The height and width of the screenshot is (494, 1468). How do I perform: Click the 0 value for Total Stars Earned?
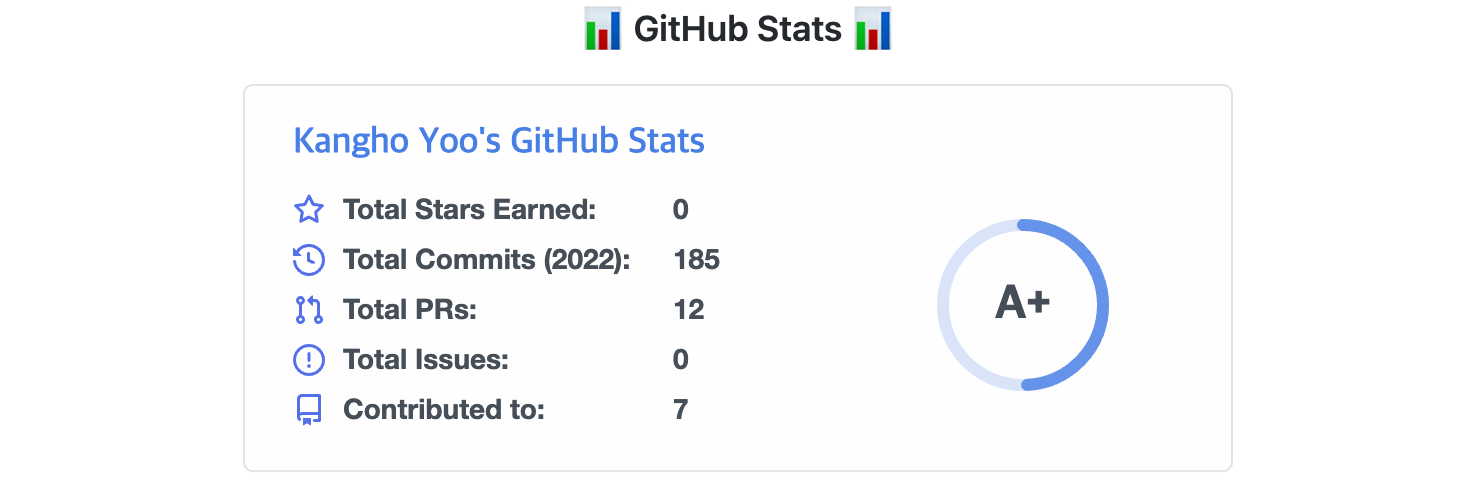[x=681, y=210]
